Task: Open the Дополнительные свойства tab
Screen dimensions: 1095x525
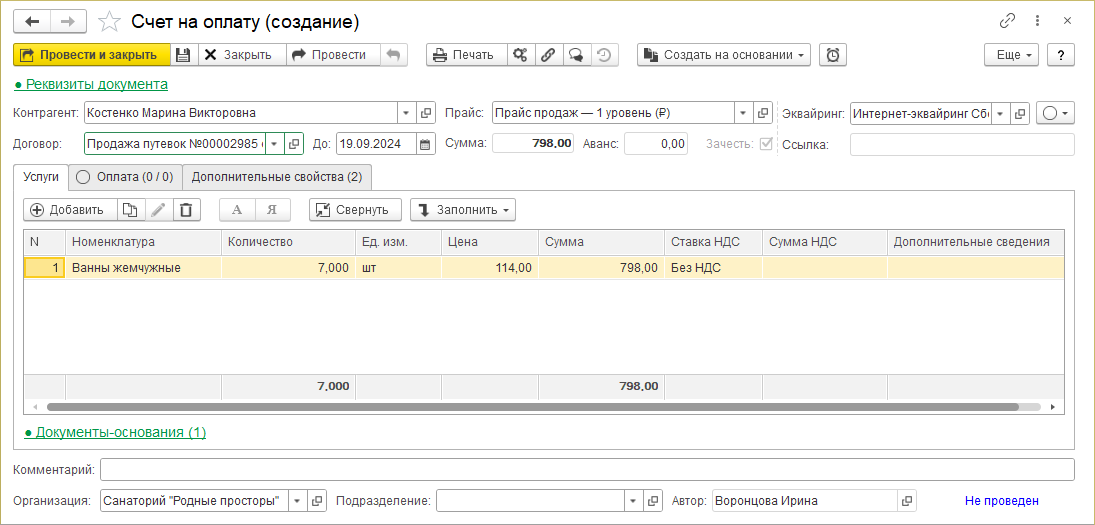Action: pyautogui.click(x=277, y=177)
